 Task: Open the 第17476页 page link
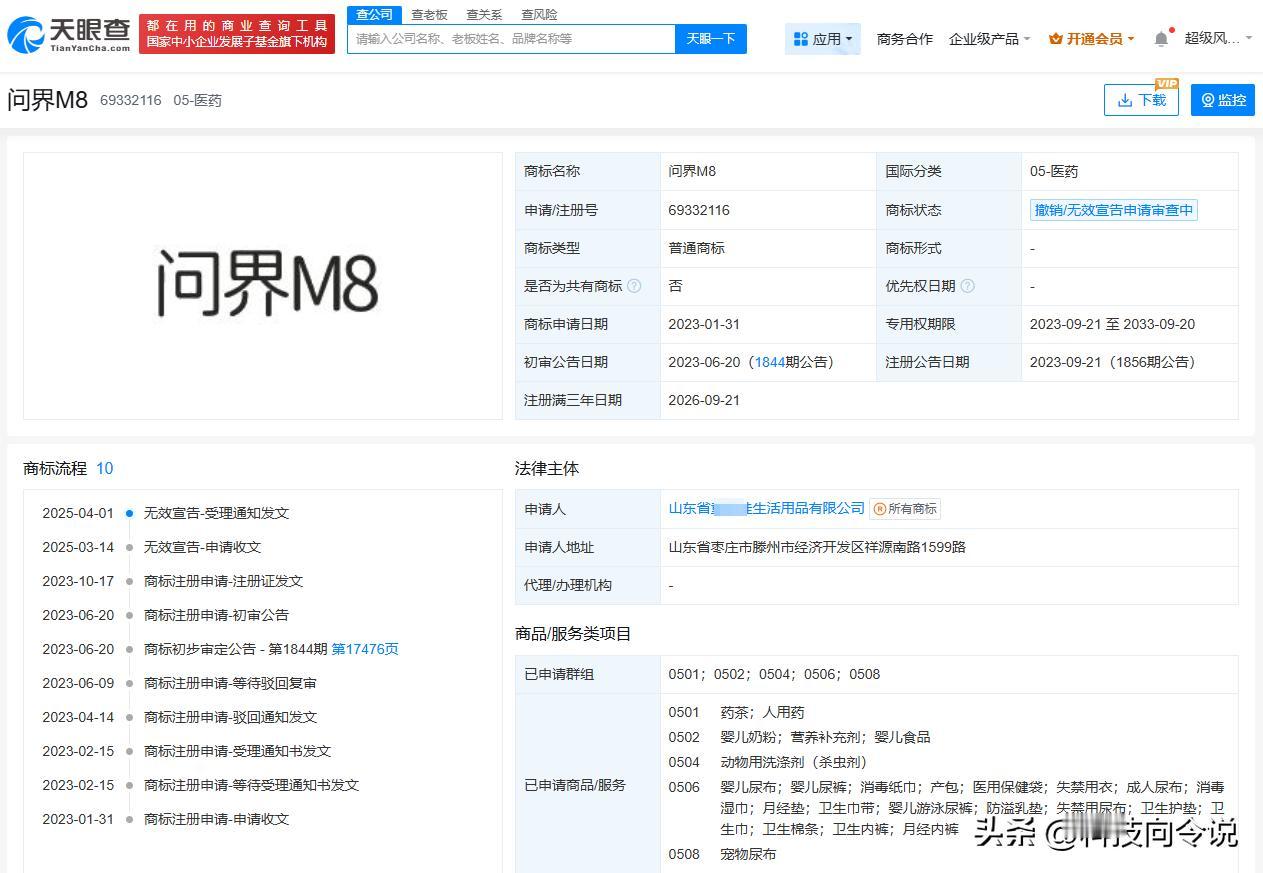(365, 649)
